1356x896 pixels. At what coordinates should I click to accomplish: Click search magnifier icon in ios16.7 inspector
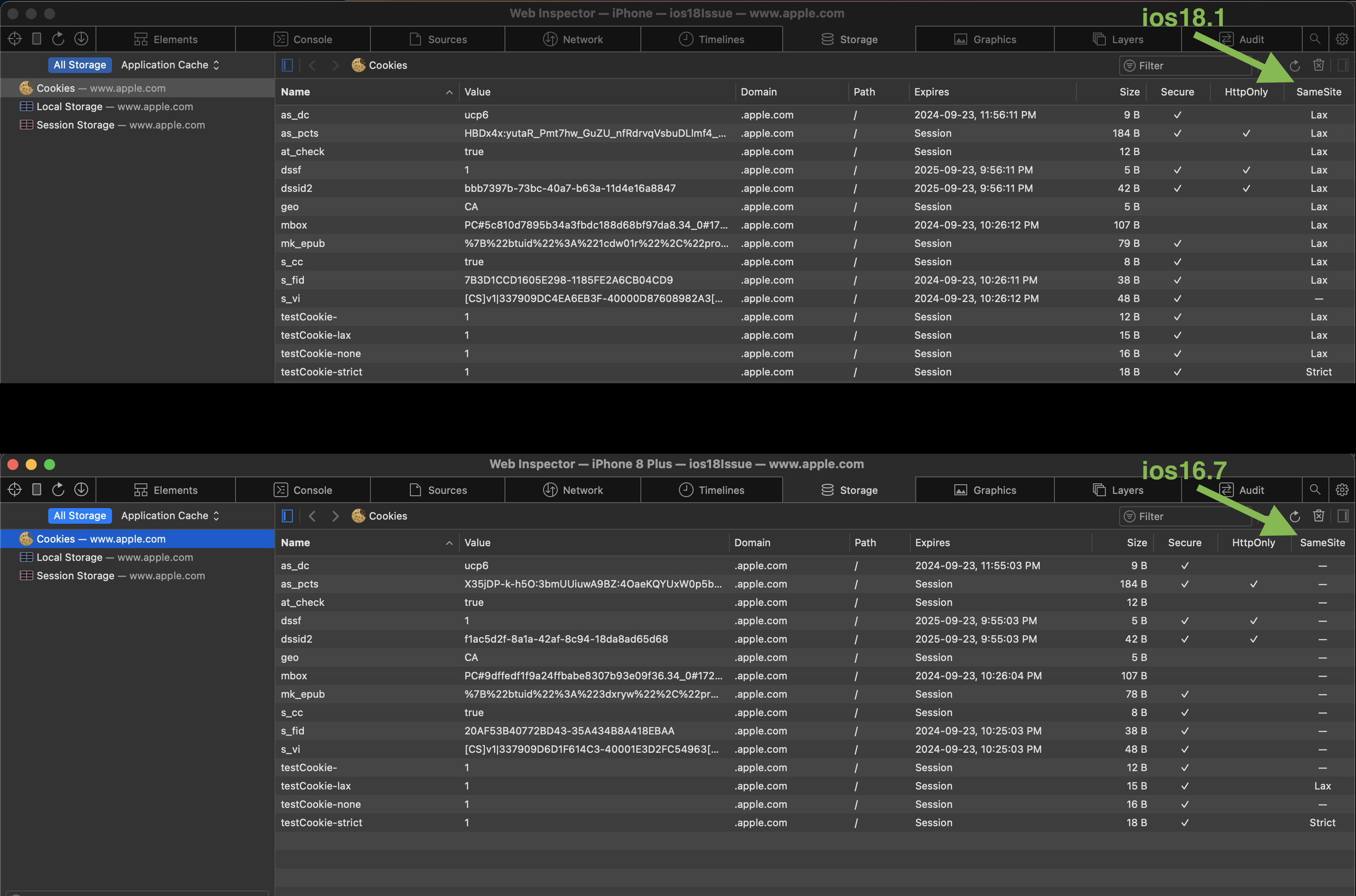pos(1315,490)
